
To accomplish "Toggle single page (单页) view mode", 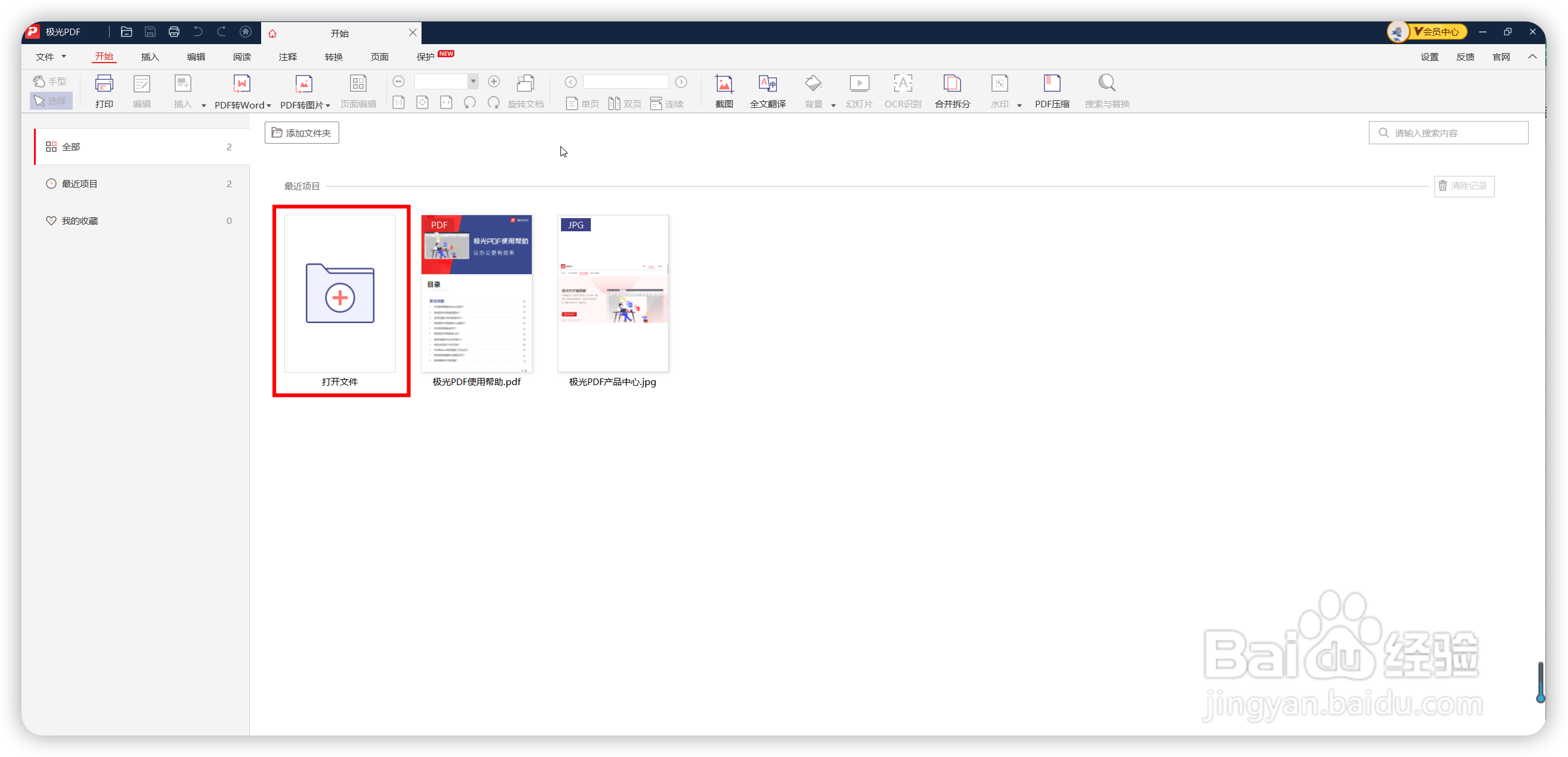I will 582,104.
